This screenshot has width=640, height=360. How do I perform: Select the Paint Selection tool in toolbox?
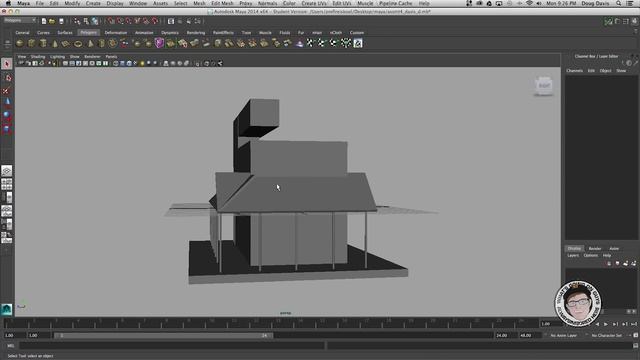point(7,91)
